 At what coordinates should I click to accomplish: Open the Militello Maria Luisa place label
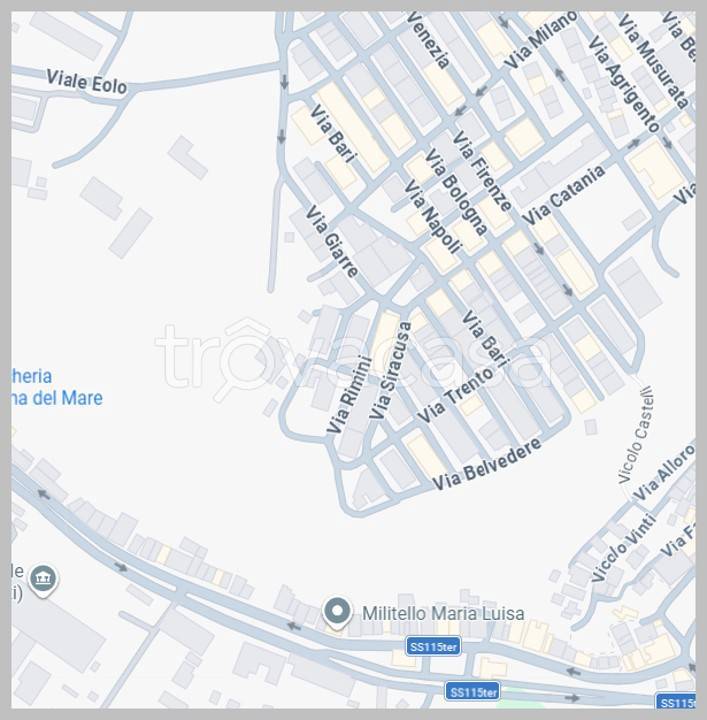click(443, 614)
